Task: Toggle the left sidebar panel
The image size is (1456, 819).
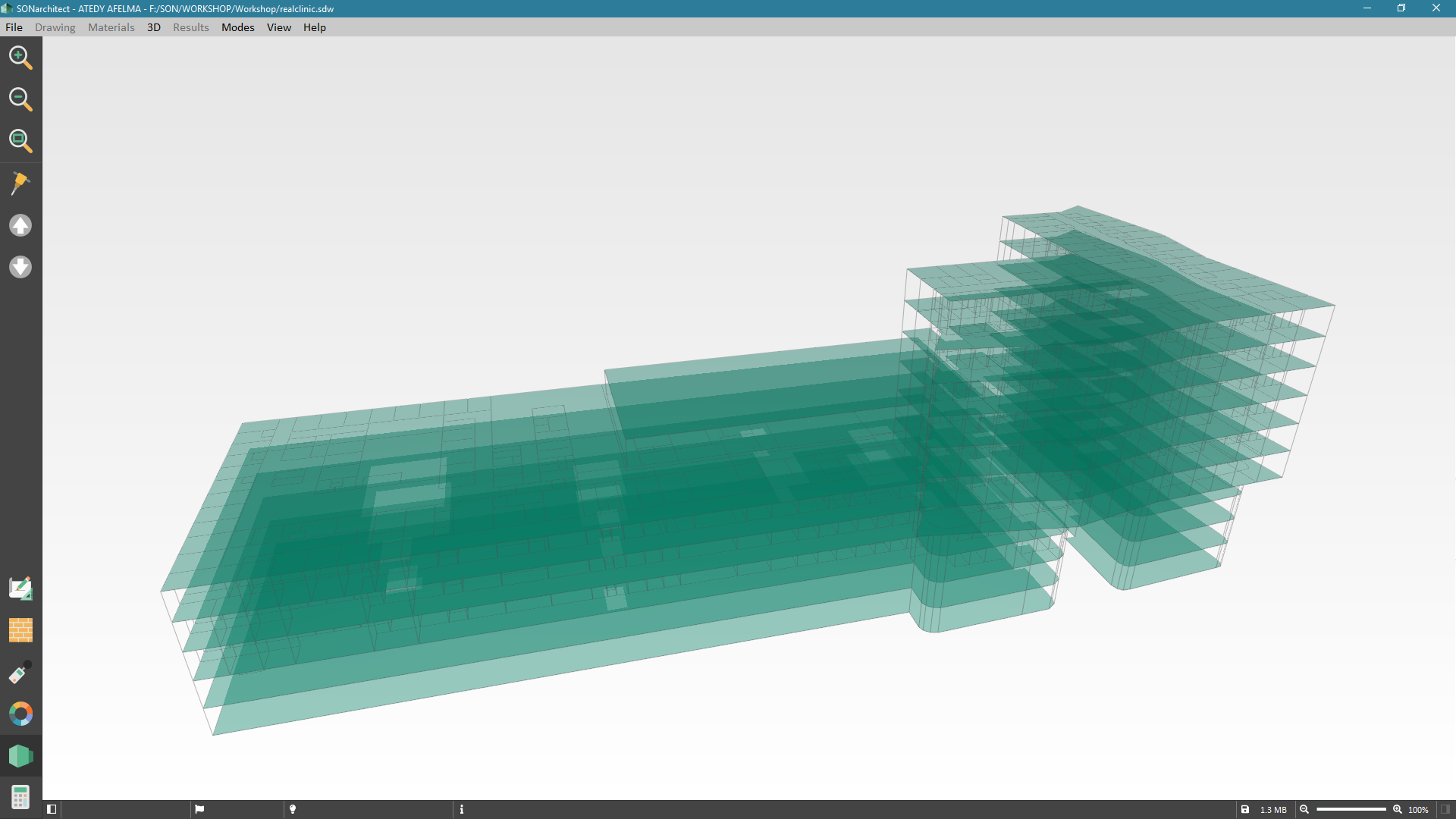Action: click(x=52, y=809)
